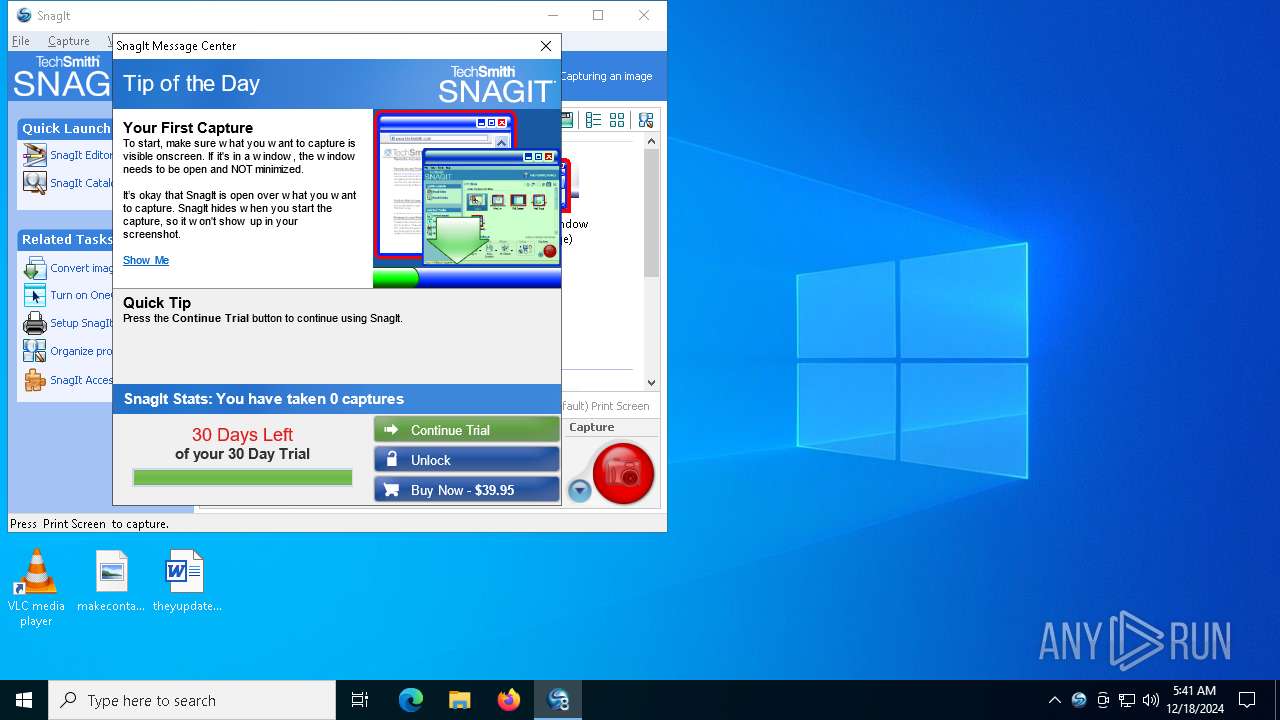The height and width of the screenshot is (720, 1280).
Task: Open the notification center icon
Action: tap(1247, 700)
